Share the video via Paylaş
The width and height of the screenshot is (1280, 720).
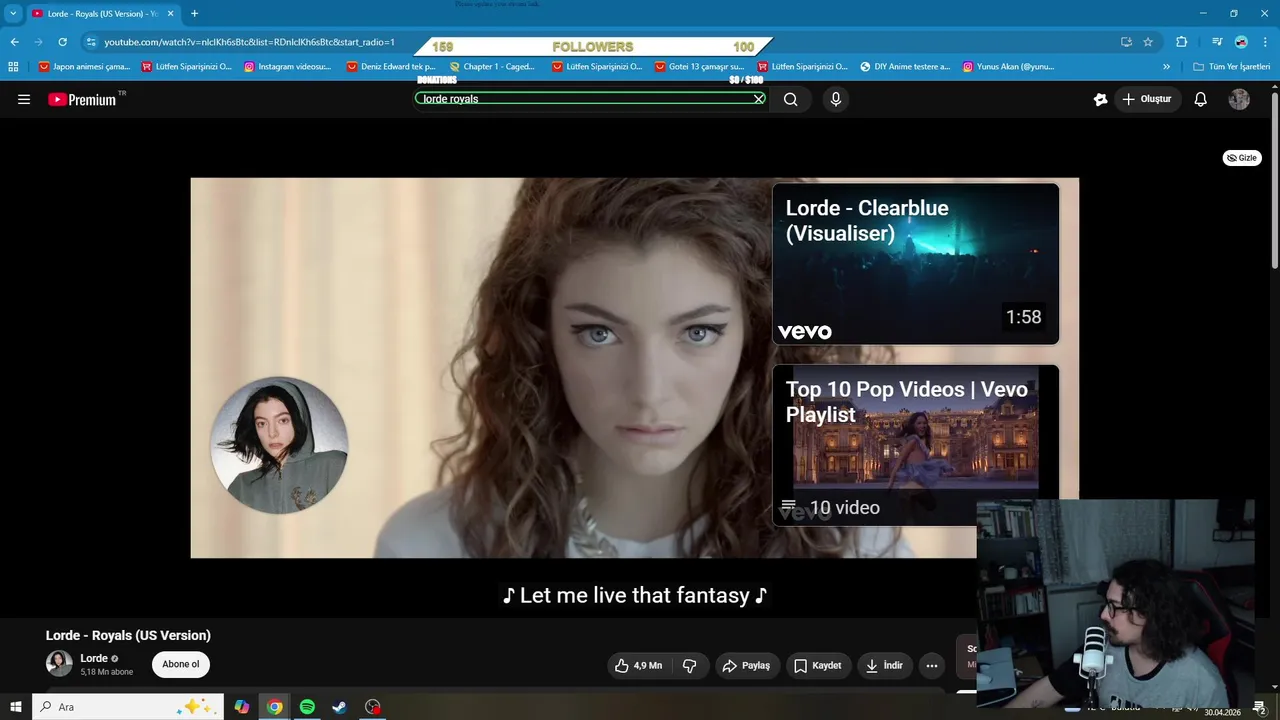click(746, 665)
